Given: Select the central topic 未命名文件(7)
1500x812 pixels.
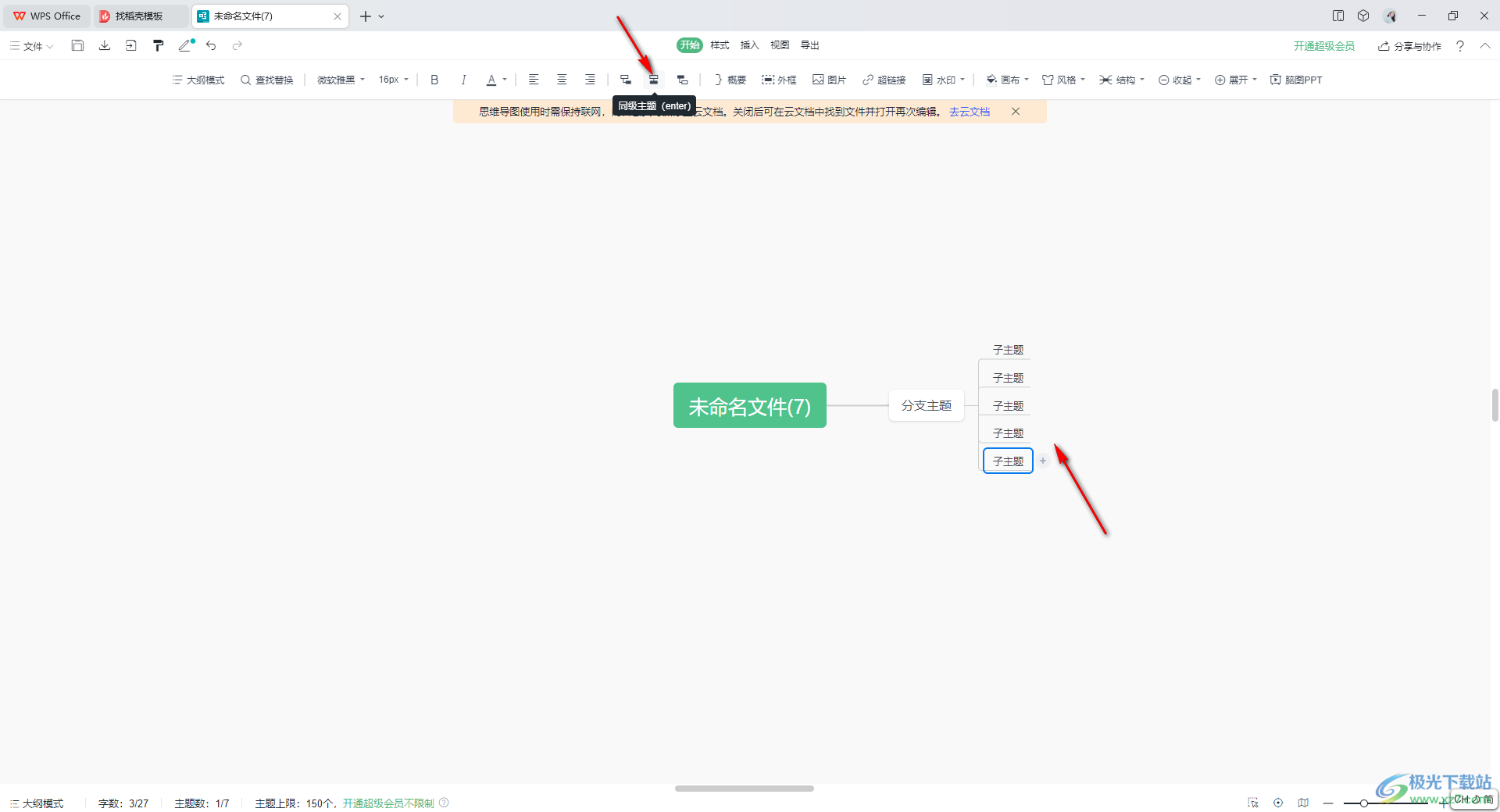Looking at the screenshot, I should pyautogui.click(x=750, y=405).
